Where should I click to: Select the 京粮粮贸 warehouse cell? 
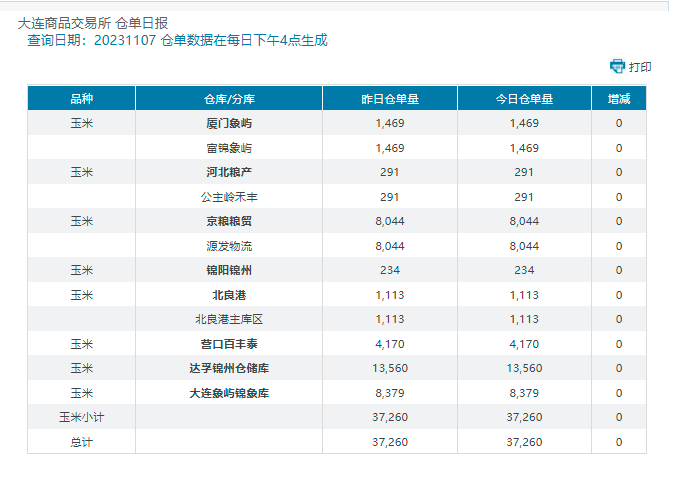click(x=229, y=221)
